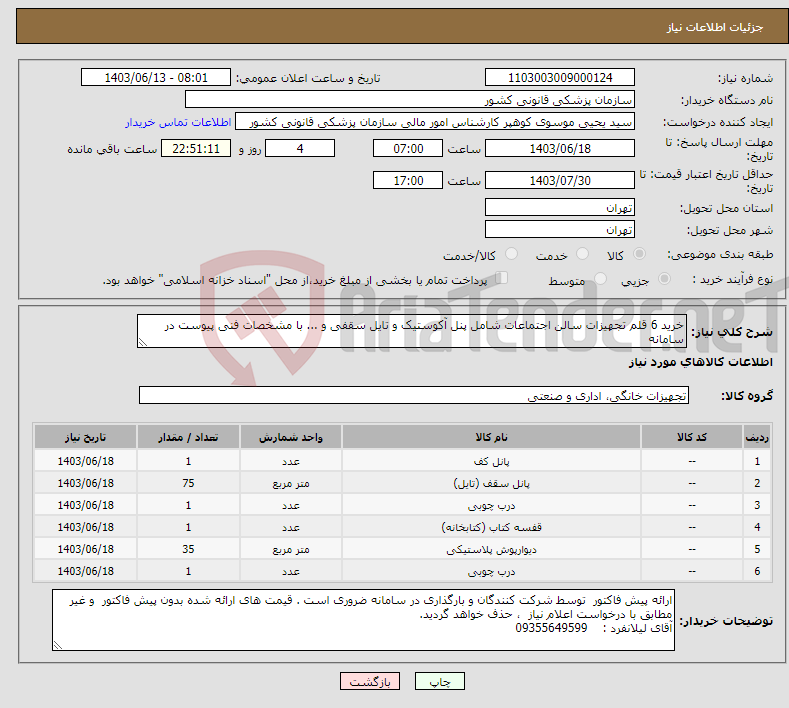The image size is (789, 708).
Task: Click the استان محل تحویل field
Action: click(560, 207)
